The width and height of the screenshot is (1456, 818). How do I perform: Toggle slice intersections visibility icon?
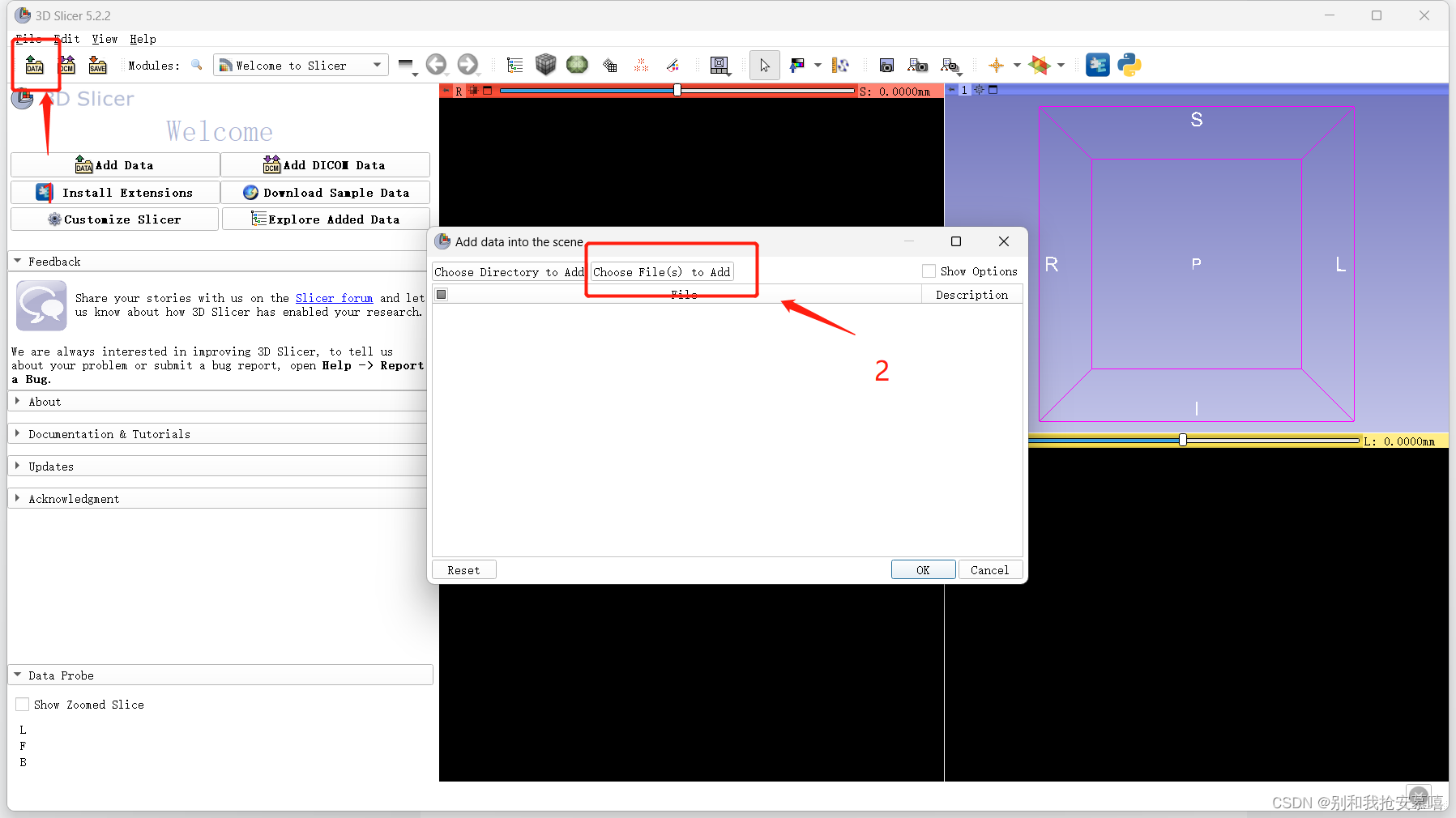coord(1040,65)
